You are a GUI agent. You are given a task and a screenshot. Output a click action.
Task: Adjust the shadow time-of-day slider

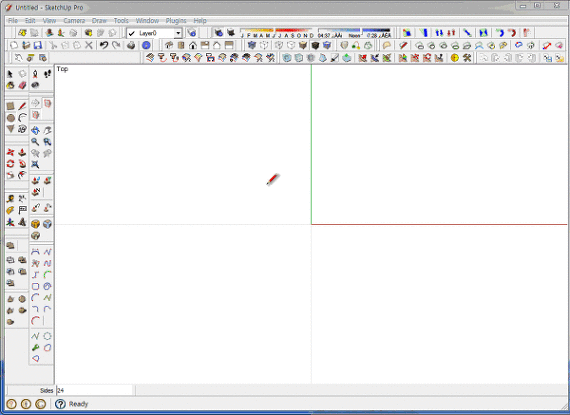pyautogui.click(x=354, y=33)
